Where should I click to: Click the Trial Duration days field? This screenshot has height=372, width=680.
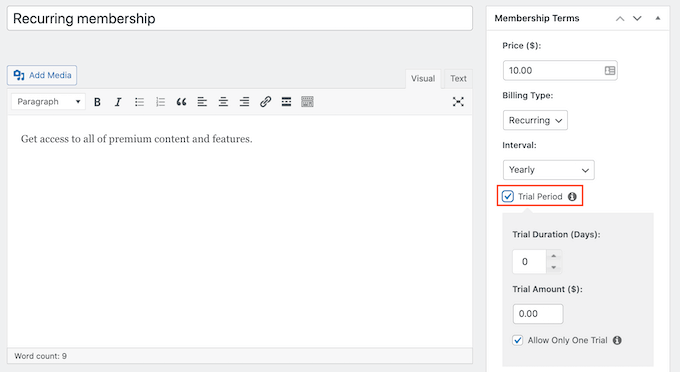[530, 262]
